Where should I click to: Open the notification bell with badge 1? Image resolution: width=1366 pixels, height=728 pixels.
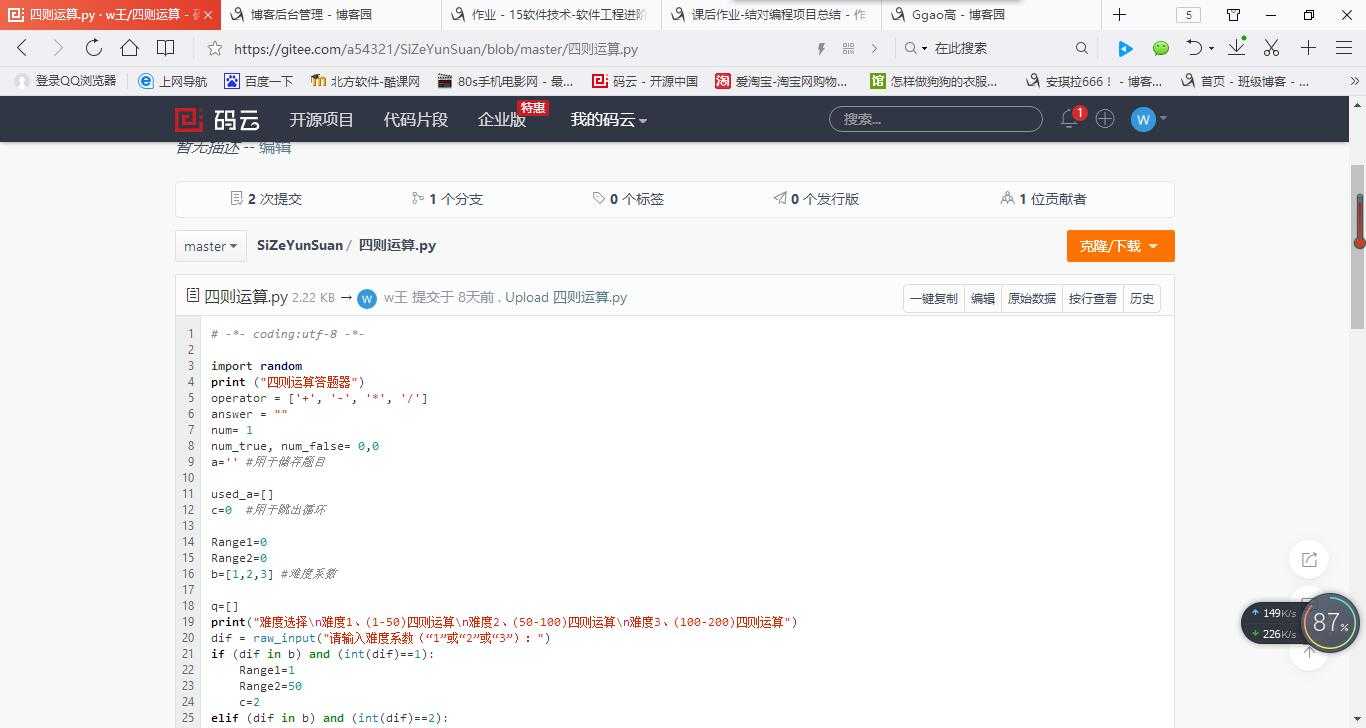(1069, 119)
